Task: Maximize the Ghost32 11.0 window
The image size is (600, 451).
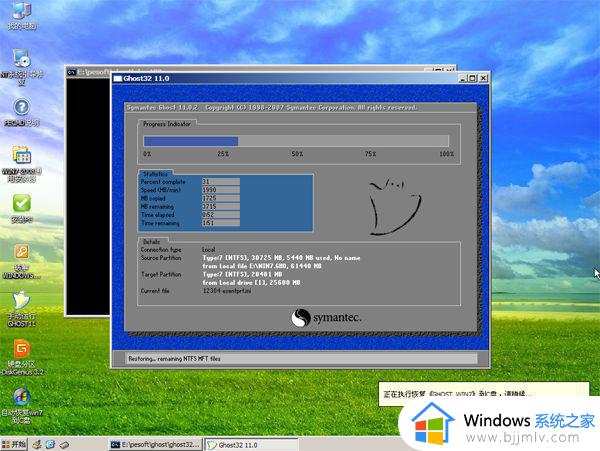Action: (x=473, y=78)
